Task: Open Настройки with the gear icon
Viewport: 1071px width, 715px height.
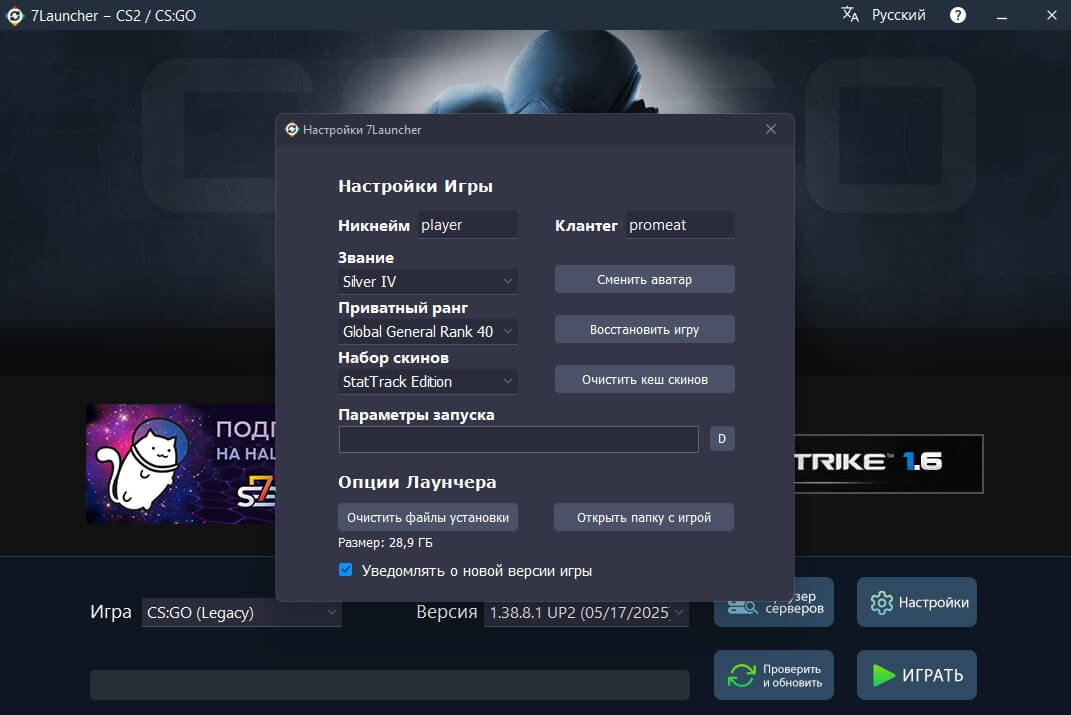Action: coord(916,602)
